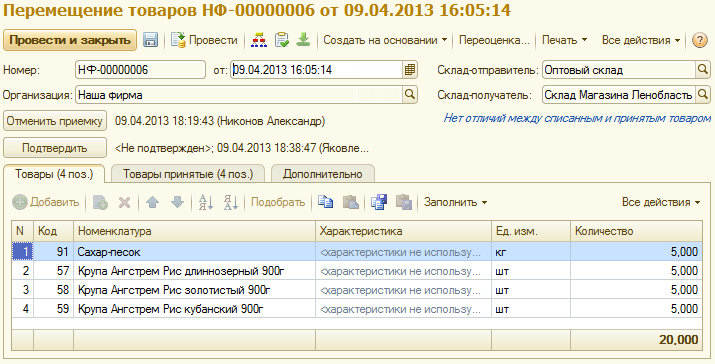Copy rows to clipboard icon
The width and height of the screenshot is (715, 364).
tap(325, 202)
